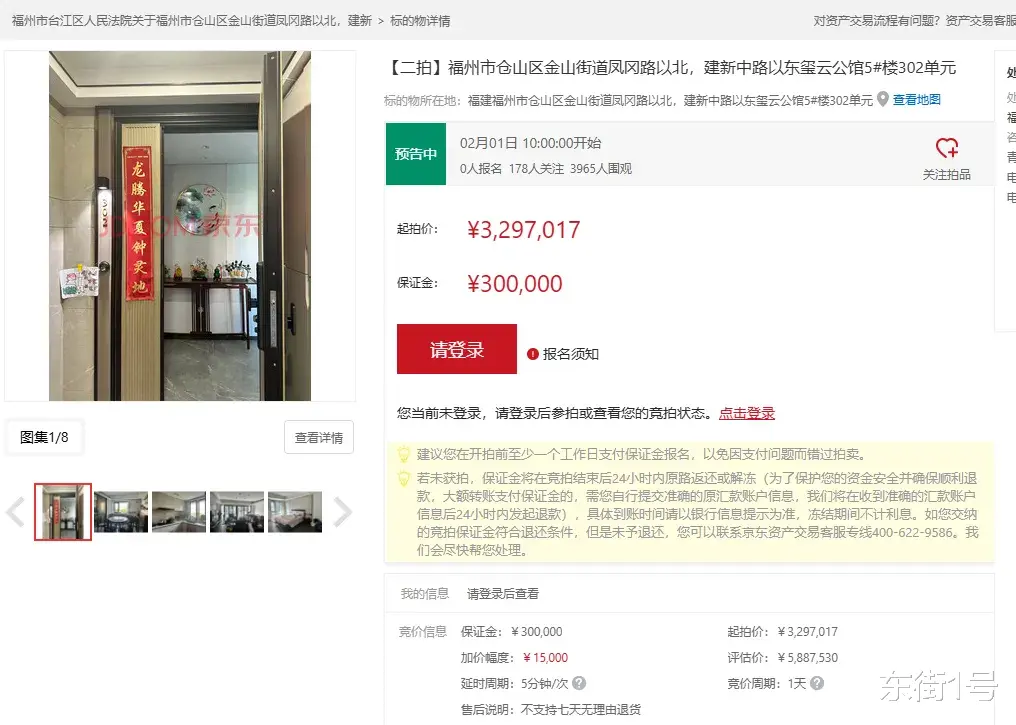Open 资产交易客服 link at top right
Viewport: 1016px width, 725px height.
[980, 21]
